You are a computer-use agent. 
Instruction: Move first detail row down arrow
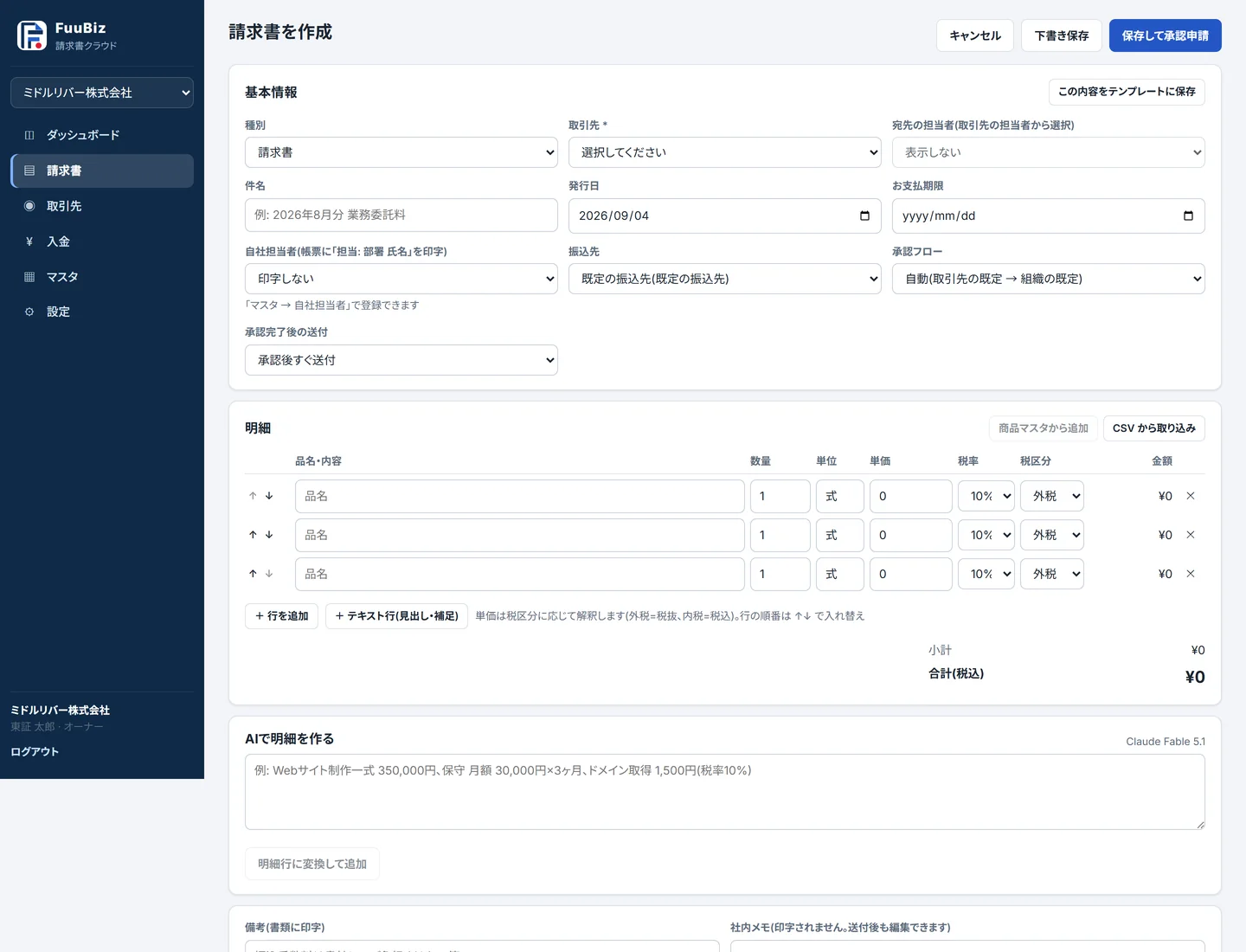click(269, 496)
